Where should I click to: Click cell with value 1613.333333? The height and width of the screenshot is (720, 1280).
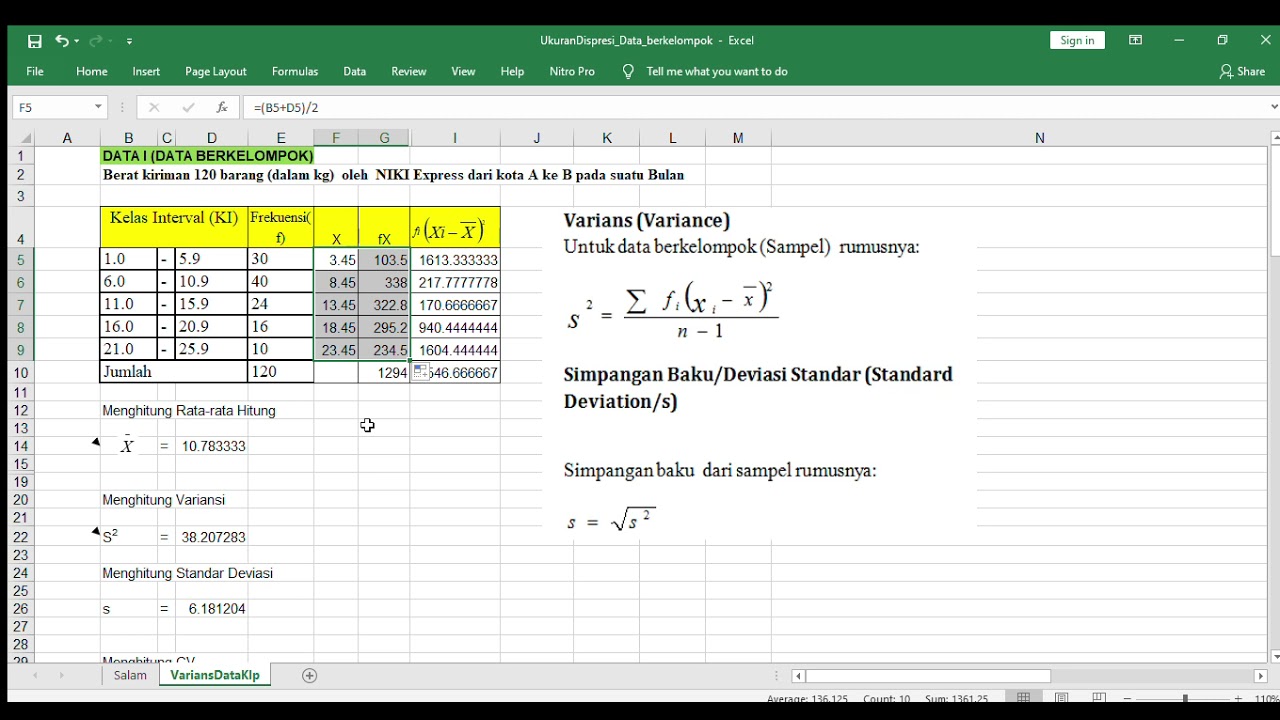[455, 260]
